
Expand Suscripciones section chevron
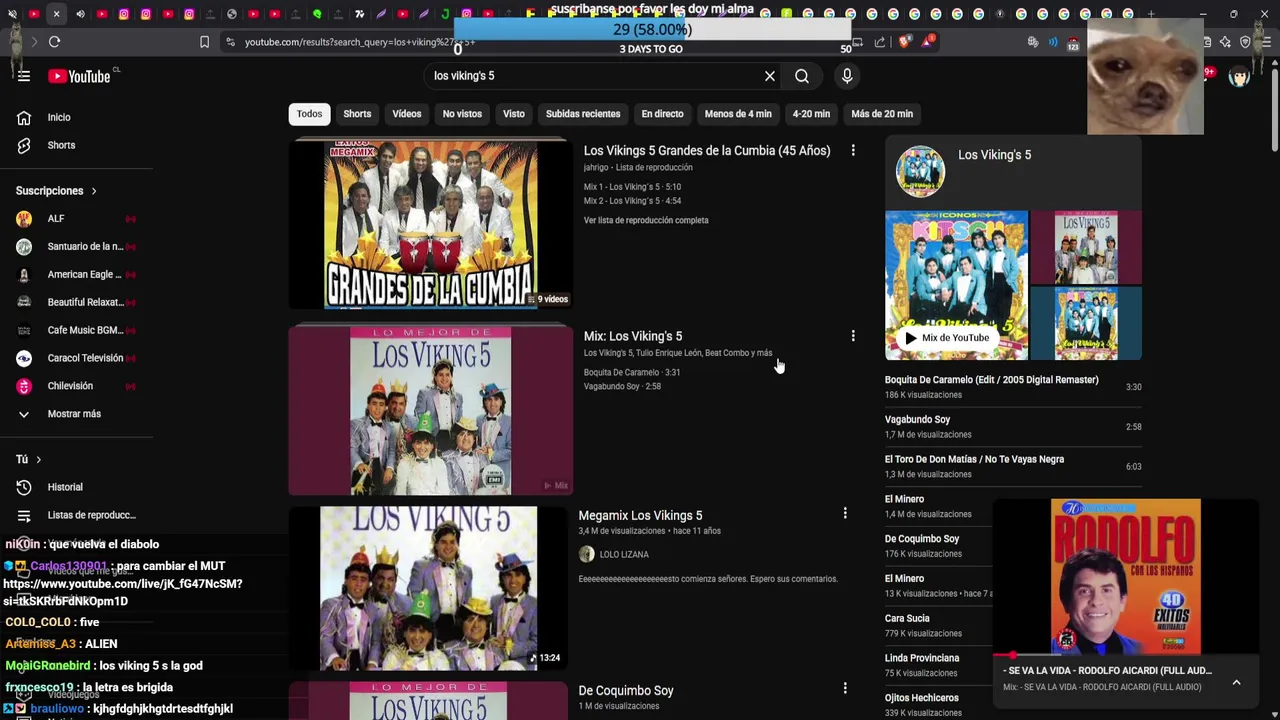pyautogui.click(x=94, y=191)
